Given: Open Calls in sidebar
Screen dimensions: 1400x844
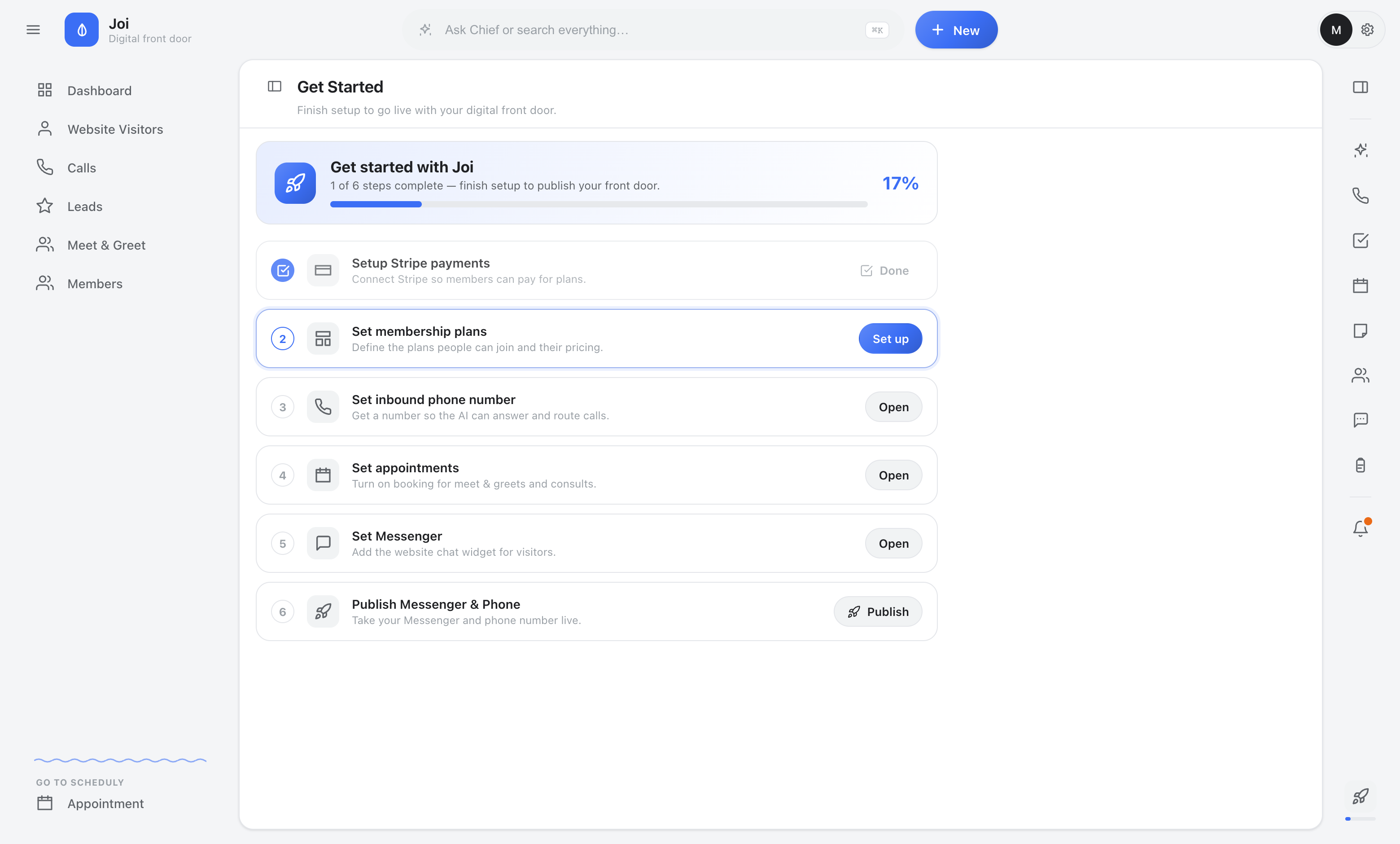Looking at the screenshot, I should [119, 167].
